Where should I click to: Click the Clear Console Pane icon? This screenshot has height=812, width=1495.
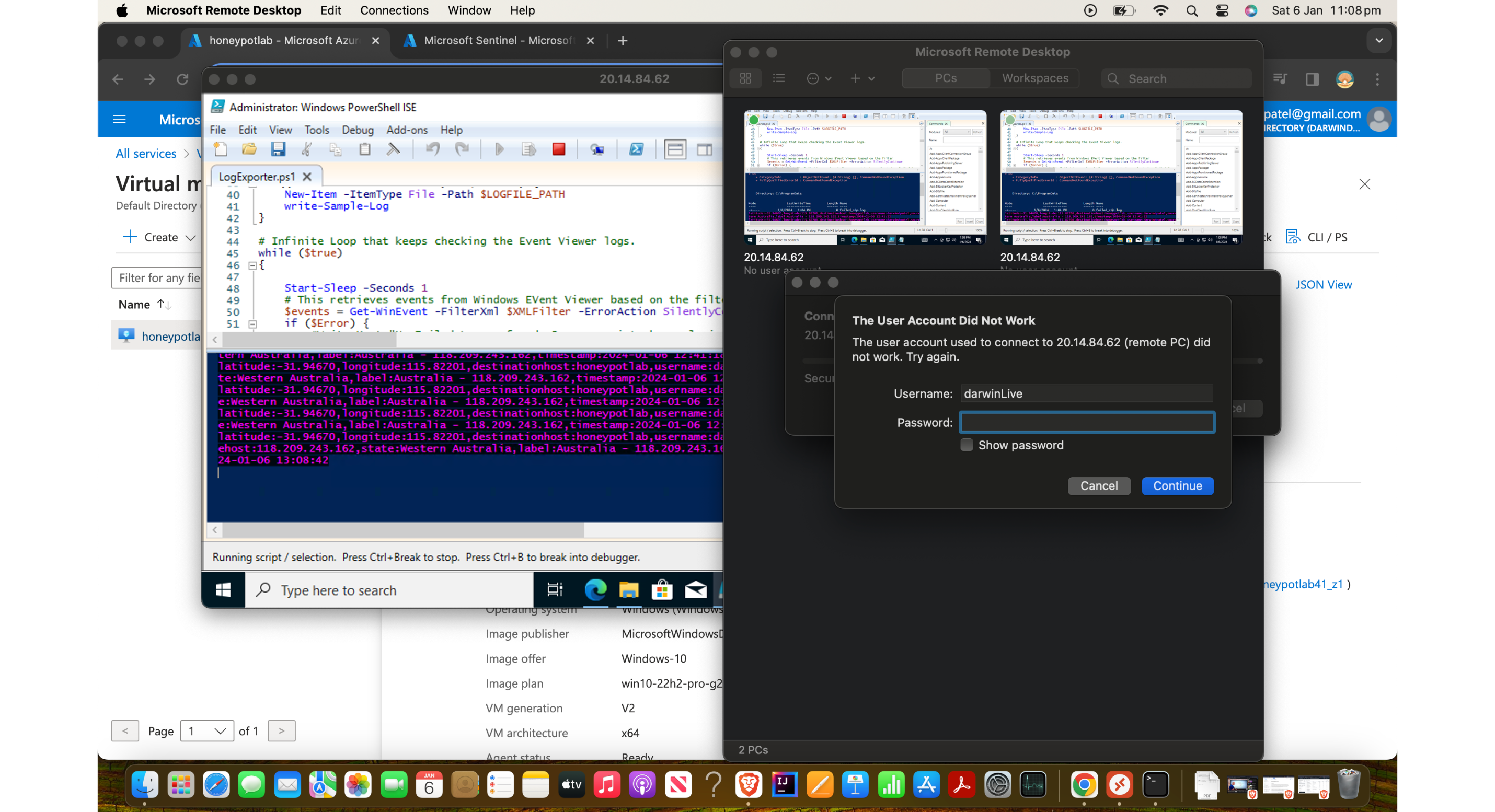(394, 149)
